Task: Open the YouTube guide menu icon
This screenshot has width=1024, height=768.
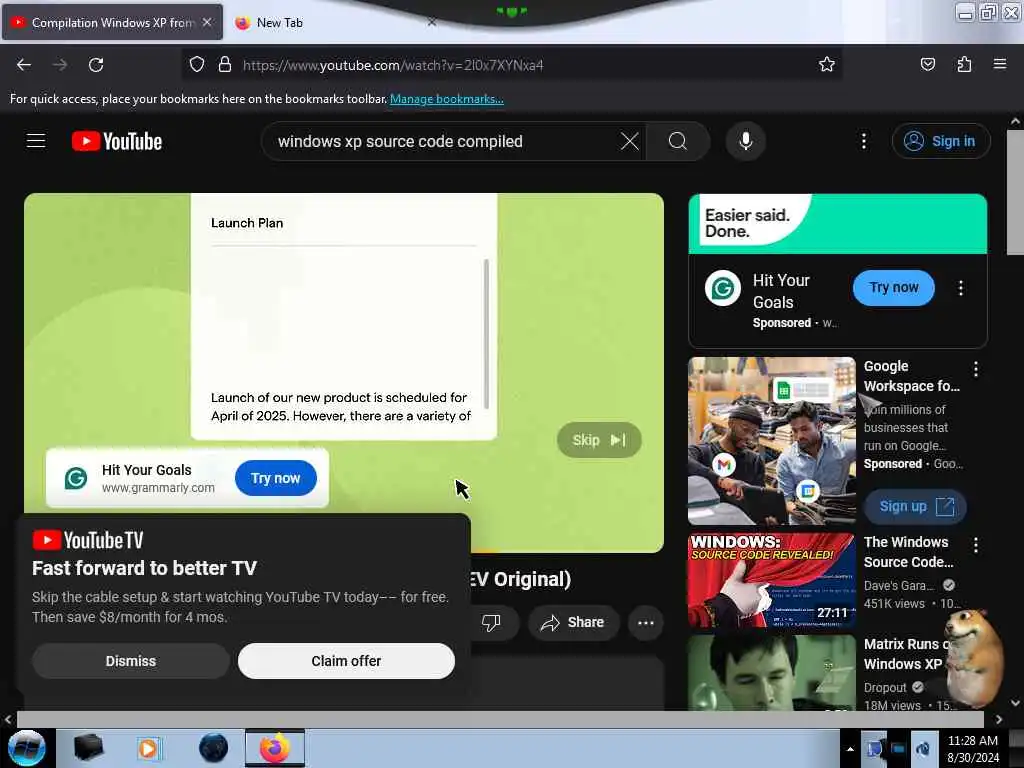Action: tap(36, 141)
